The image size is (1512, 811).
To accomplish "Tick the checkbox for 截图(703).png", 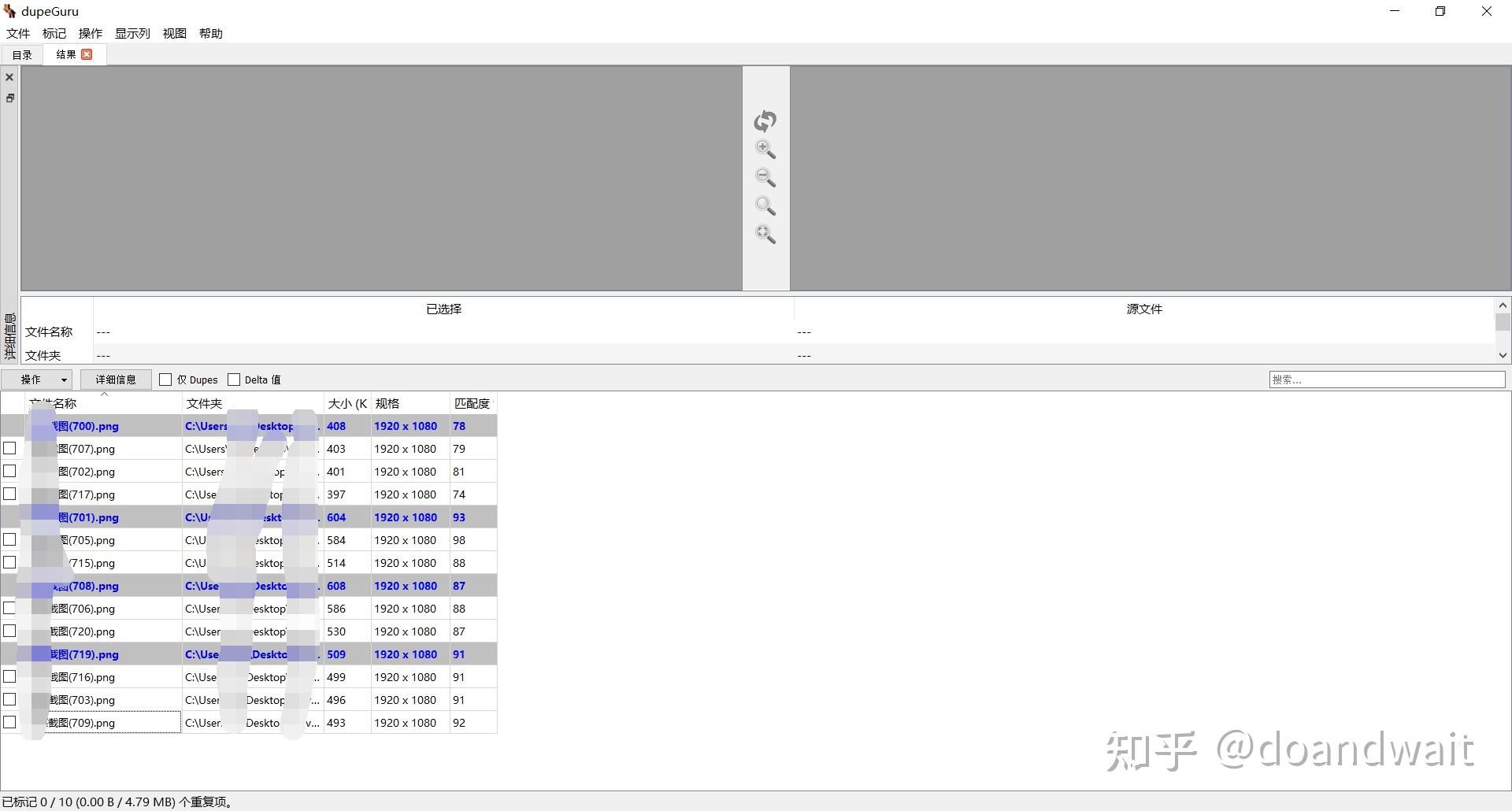I will point(9,699).
